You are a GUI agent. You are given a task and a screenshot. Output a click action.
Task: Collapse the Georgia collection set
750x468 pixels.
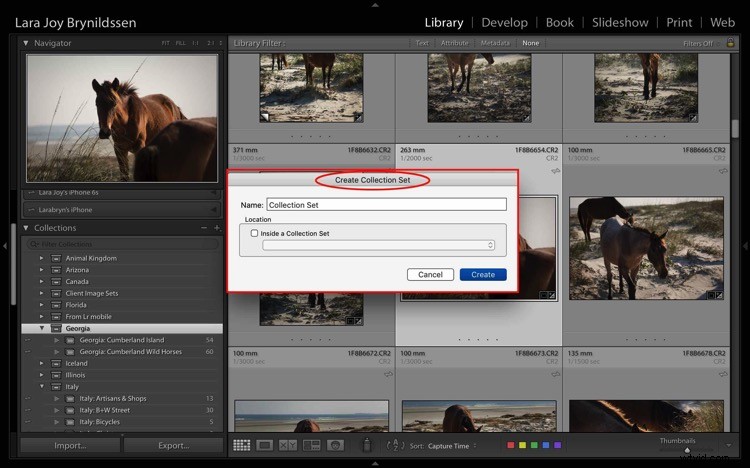(x=42, y=328)
